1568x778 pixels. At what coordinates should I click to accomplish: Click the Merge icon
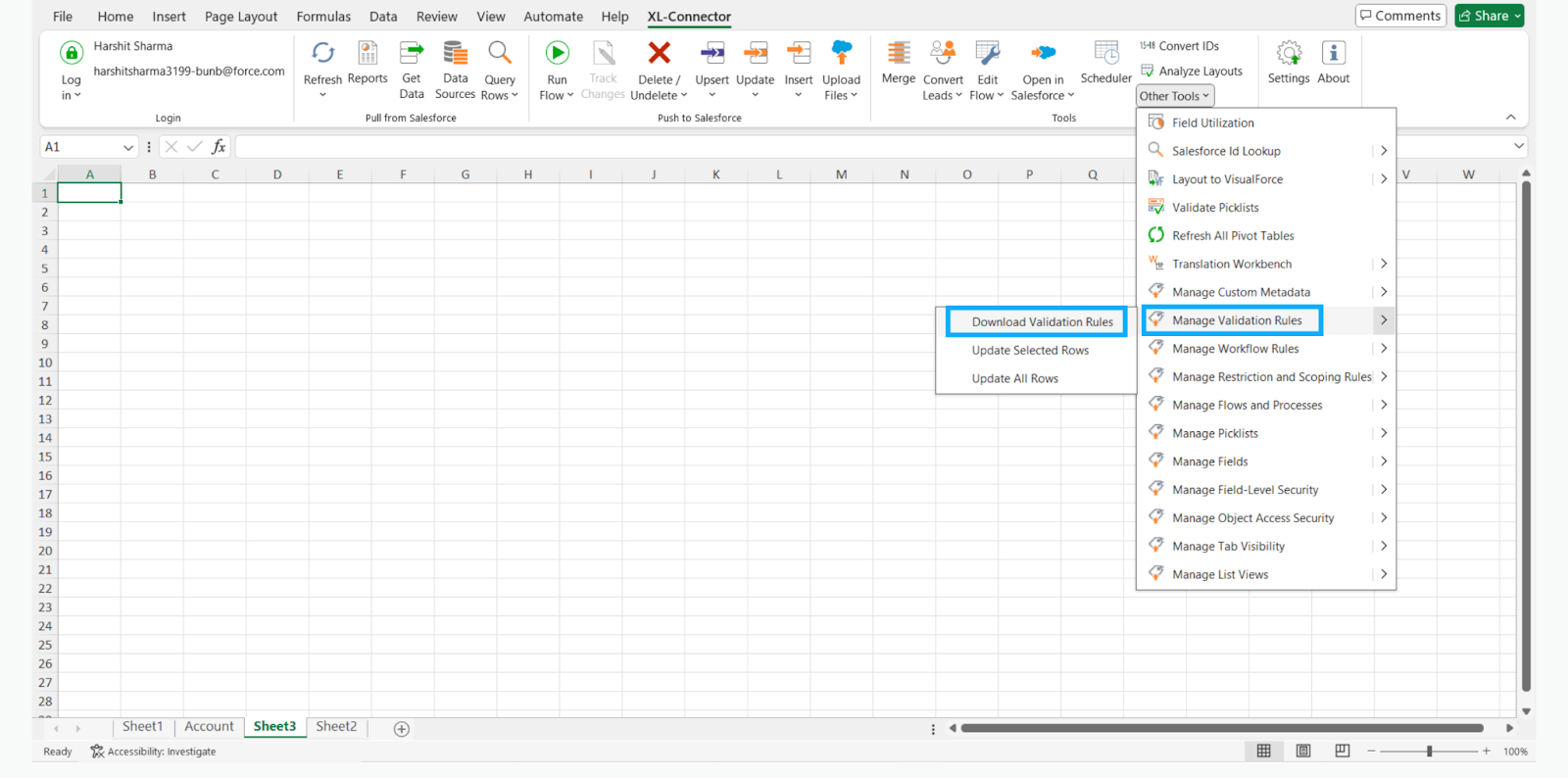pyautogui.click(x=899, y=53)
